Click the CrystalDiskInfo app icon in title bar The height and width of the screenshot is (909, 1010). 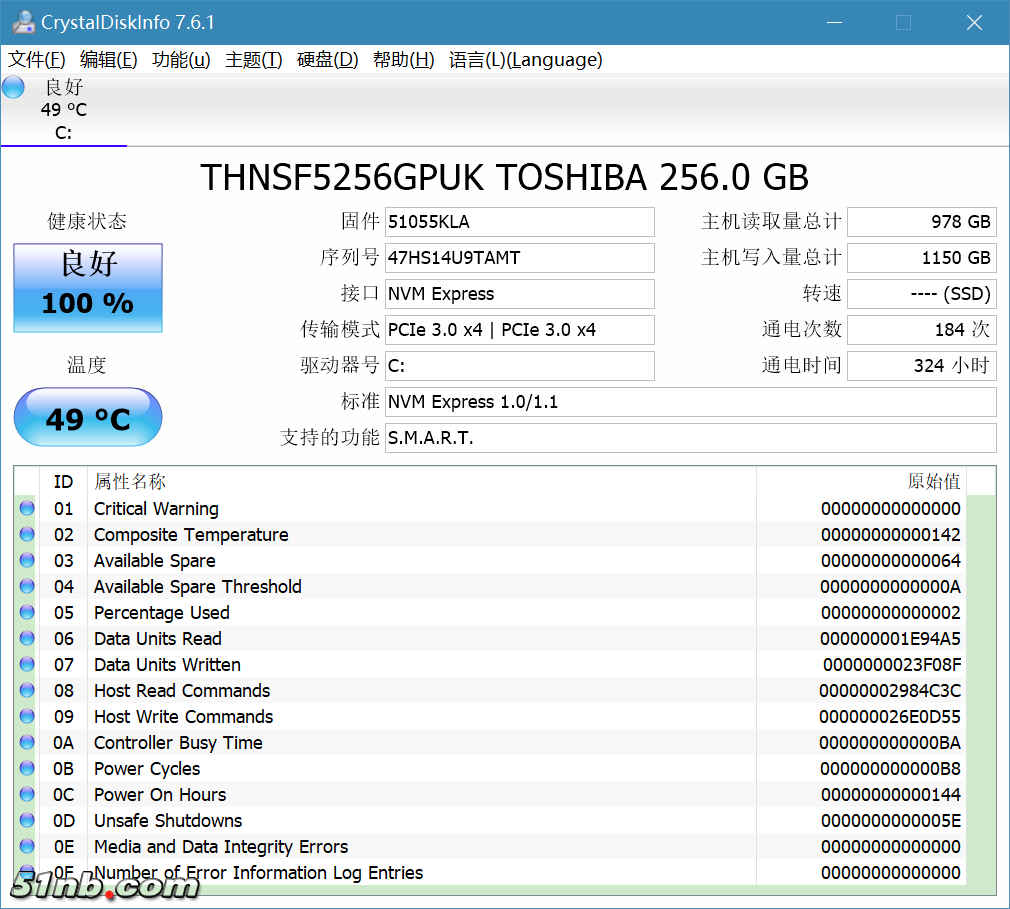[x=22, y=22]
